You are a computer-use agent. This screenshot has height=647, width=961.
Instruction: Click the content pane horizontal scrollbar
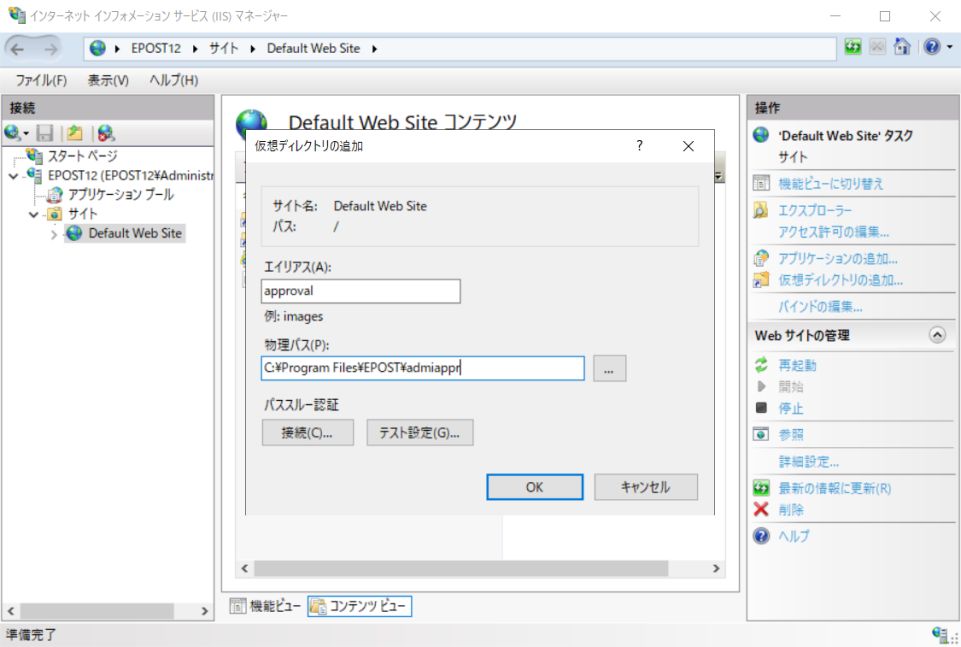(x=461, y=569)
